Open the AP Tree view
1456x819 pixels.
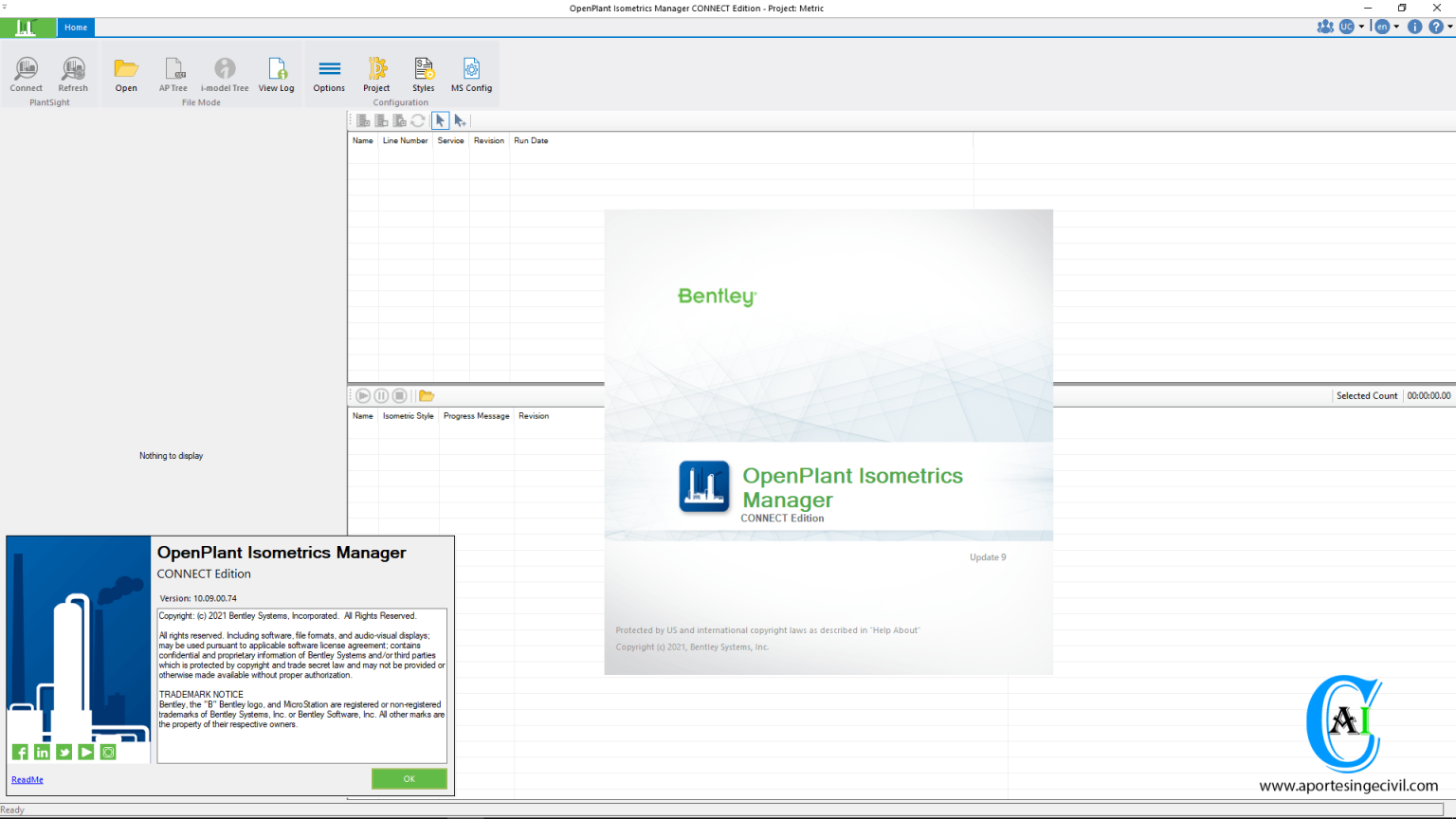[173, 71]
